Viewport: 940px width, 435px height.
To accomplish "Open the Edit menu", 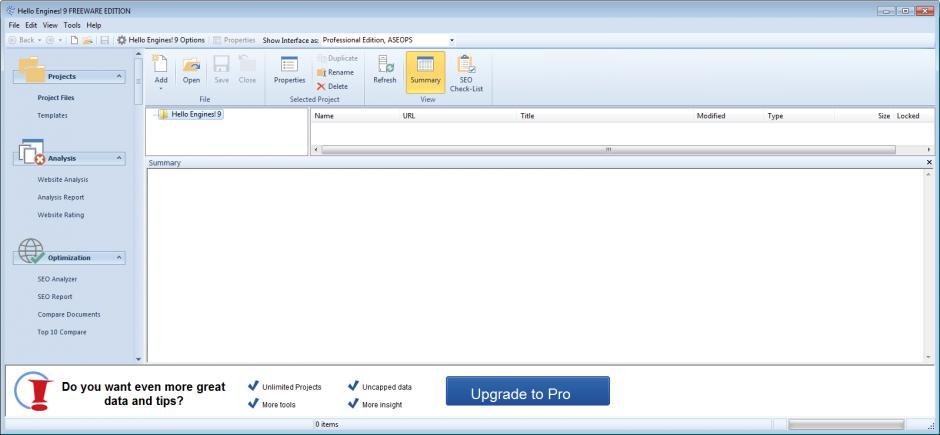I will click(x=31, y=26).
